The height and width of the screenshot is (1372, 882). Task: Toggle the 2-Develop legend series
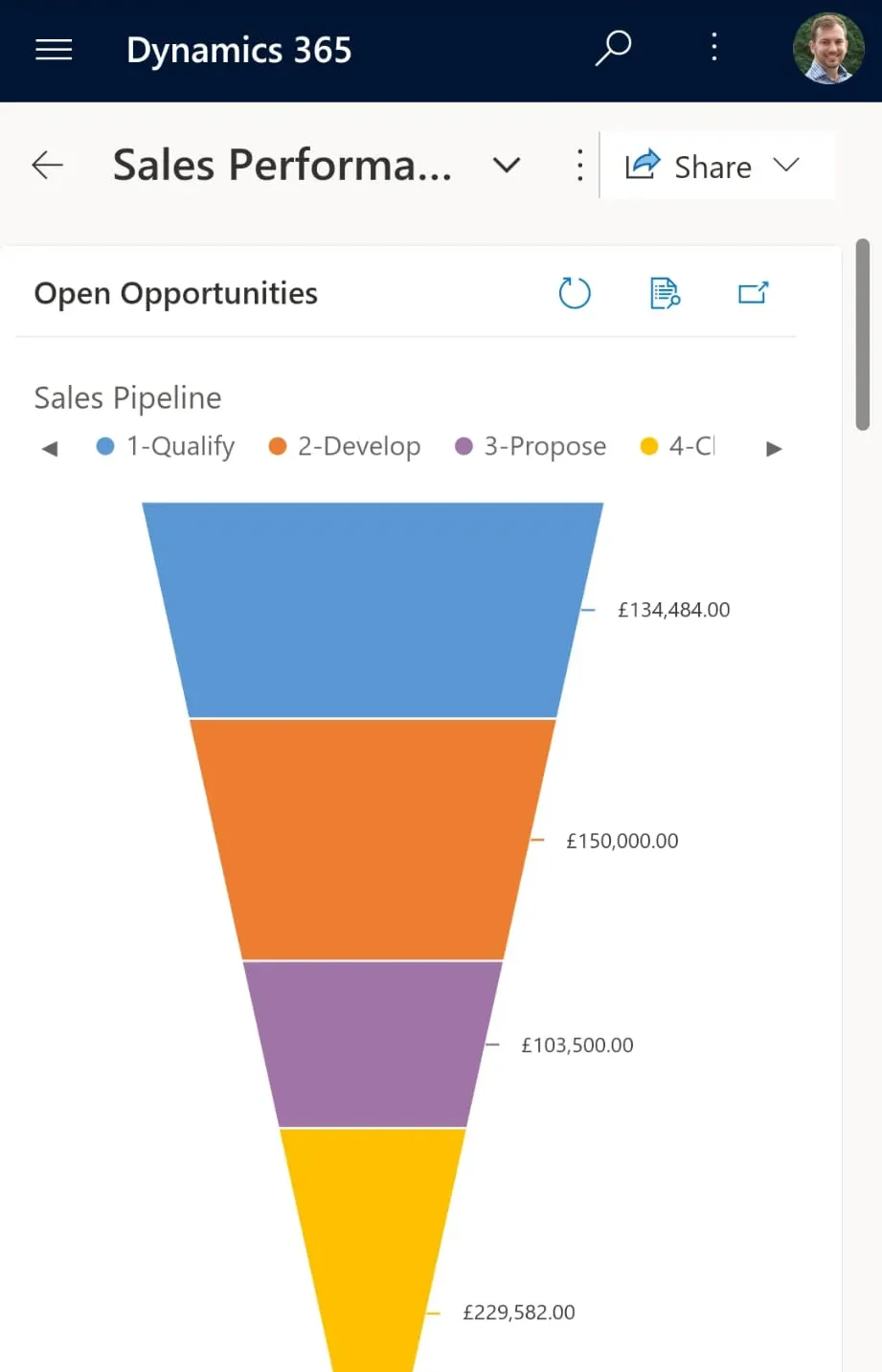click(x=345, y=446)
